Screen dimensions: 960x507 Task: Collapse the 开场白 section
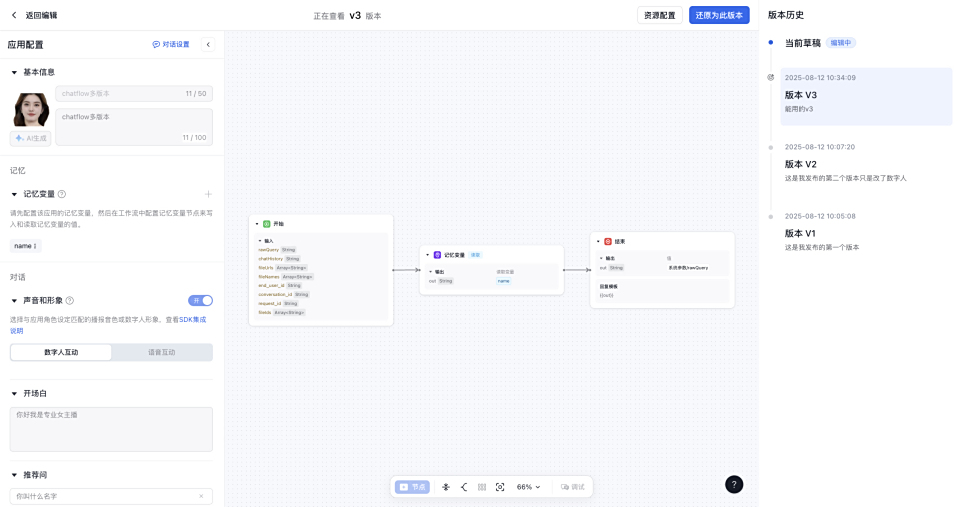tap(14, 394)
